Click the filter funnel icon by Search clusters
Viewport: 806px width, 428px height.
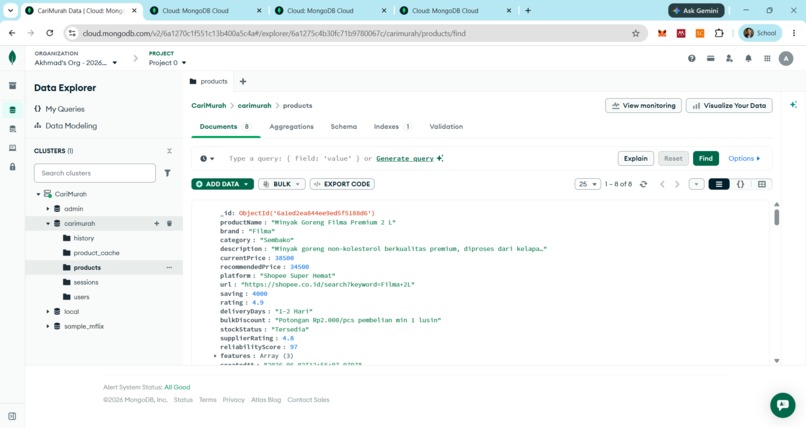[168, 173]
